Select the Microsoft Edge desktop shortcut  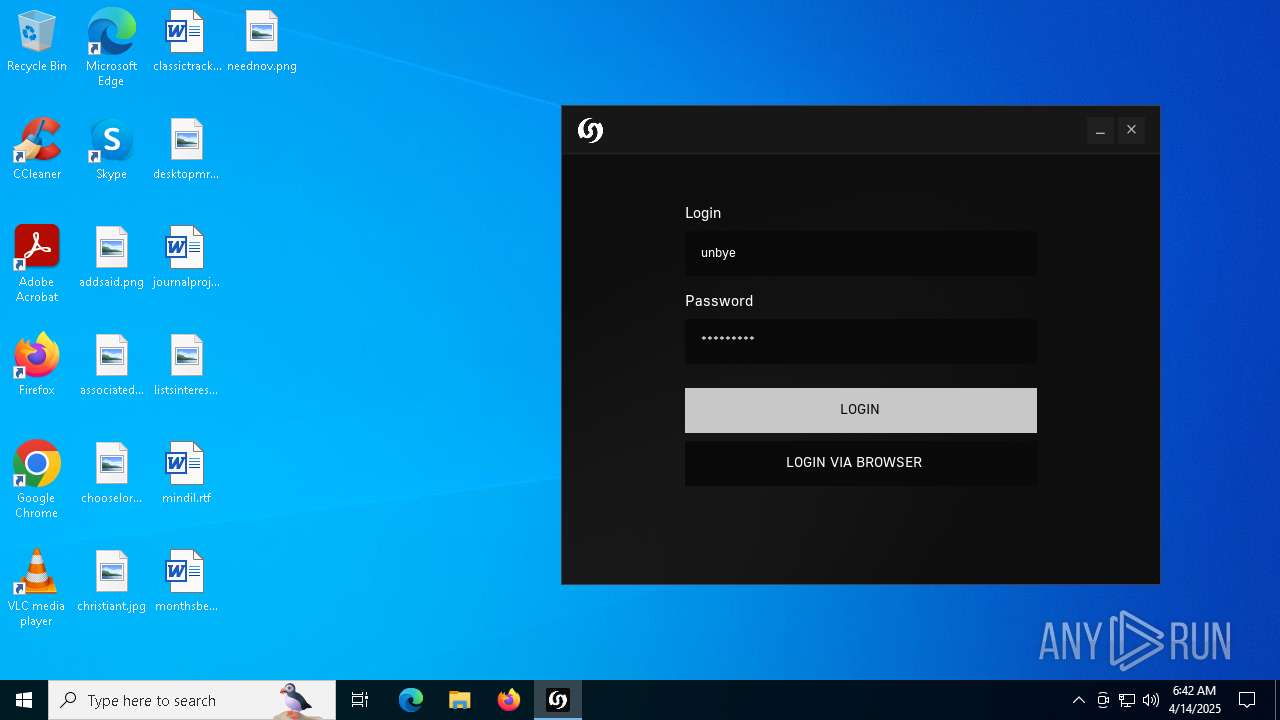(111, 48)
